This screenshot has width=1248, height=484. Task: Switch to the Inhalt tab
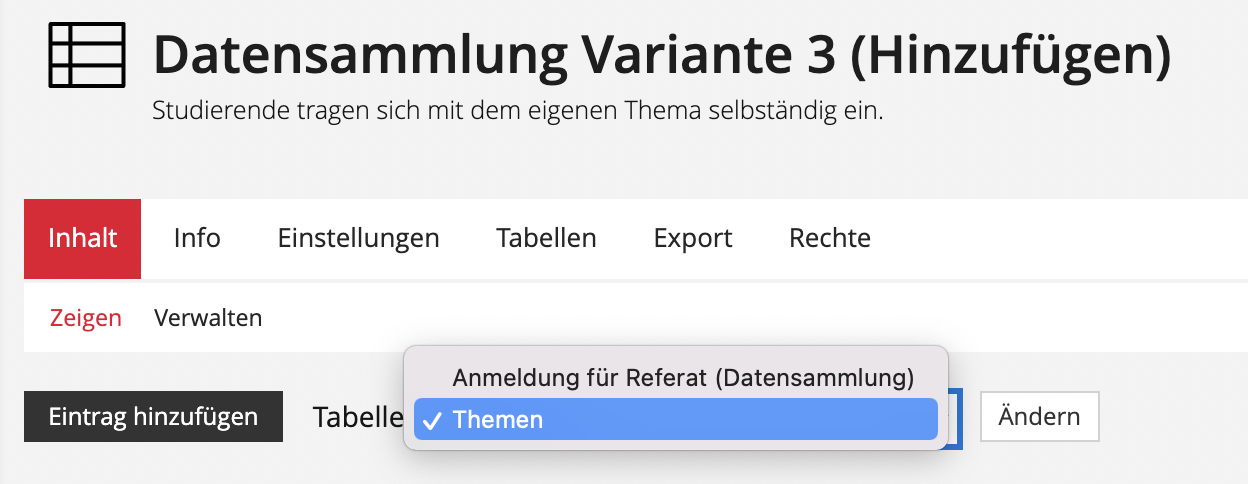[x=82, y=239]
